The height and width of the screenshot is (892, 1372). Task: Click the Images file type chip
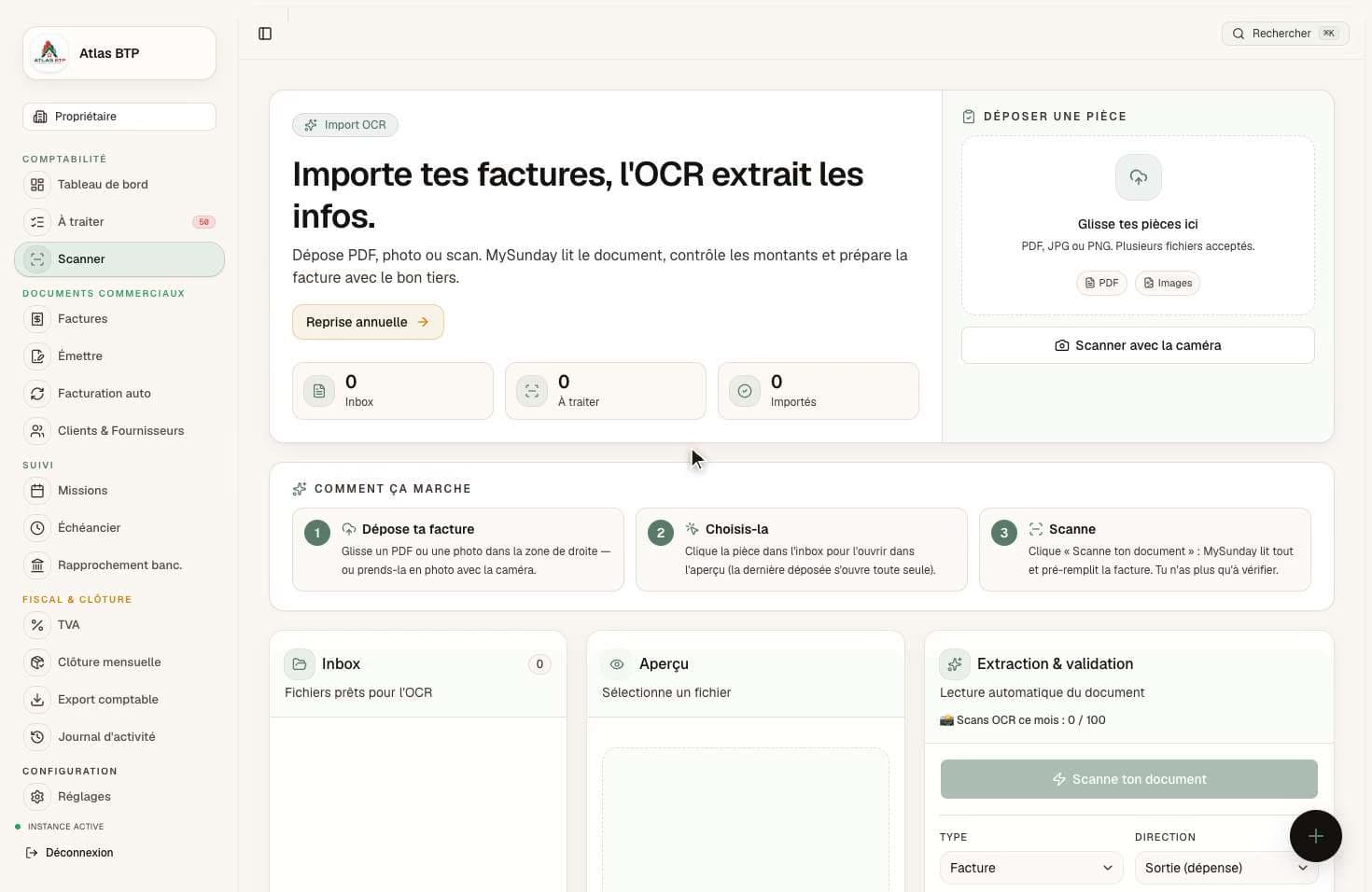[1168, 283]
